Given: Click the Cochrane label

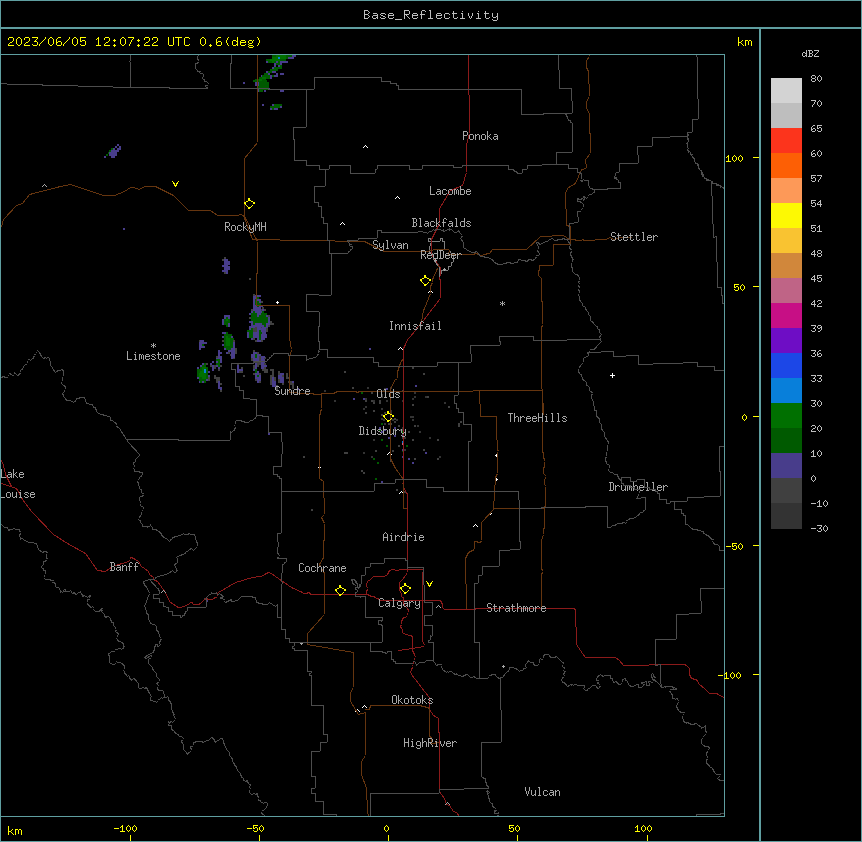Looking at the screenshot, I should pyautogui.click(x=322, y=568).
